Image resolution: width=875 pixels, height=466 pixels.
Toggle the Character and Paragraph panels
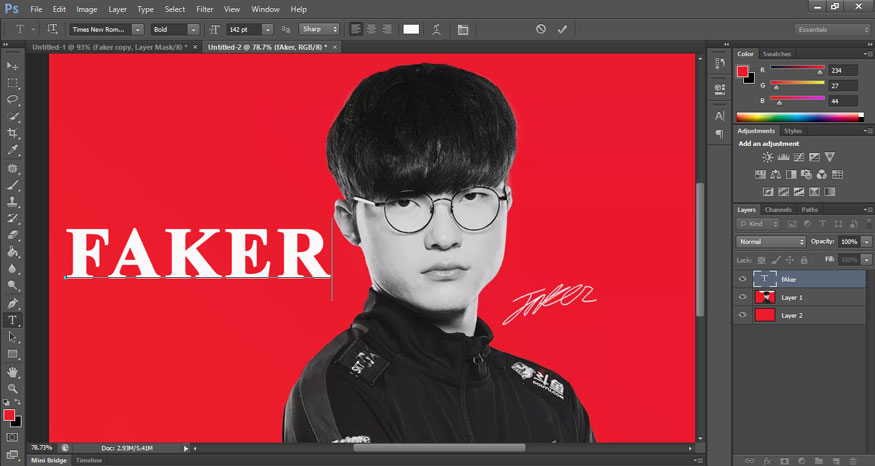click(463, 30)
